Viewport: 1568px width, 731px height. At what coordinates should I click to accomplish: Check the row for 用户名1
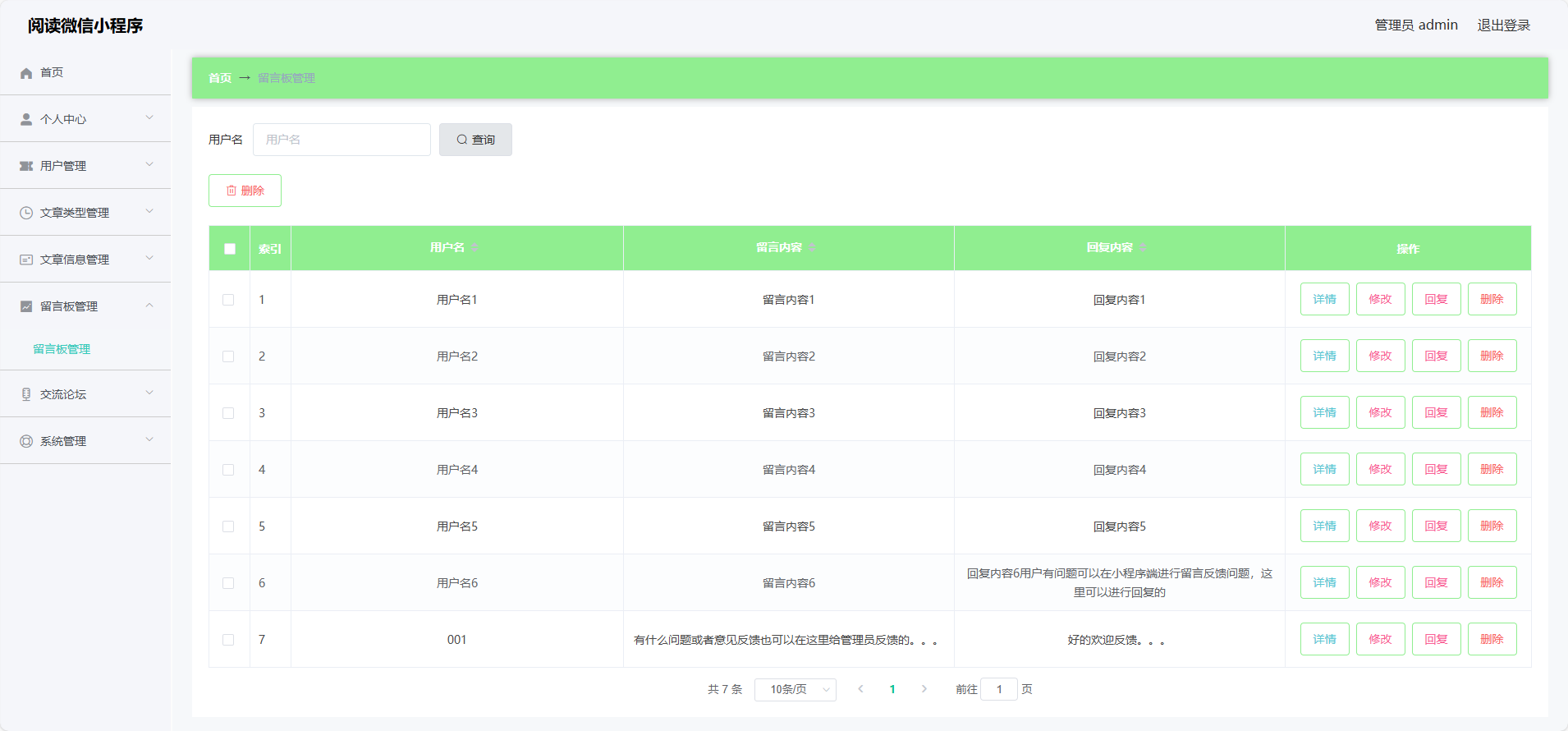click(228, 300)
